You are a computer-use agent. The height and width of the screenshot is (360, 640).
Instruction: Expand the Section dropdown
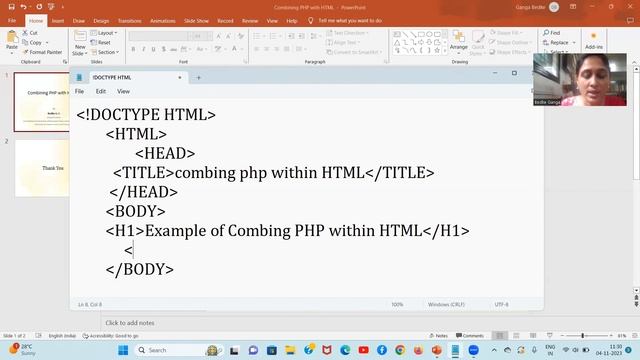tap(105, 52)
